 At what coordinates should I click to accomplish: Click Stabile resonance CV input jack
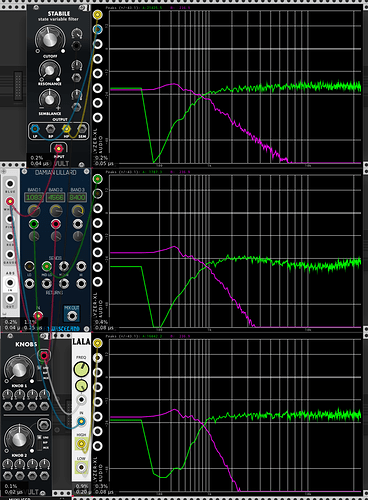[77, 78]
